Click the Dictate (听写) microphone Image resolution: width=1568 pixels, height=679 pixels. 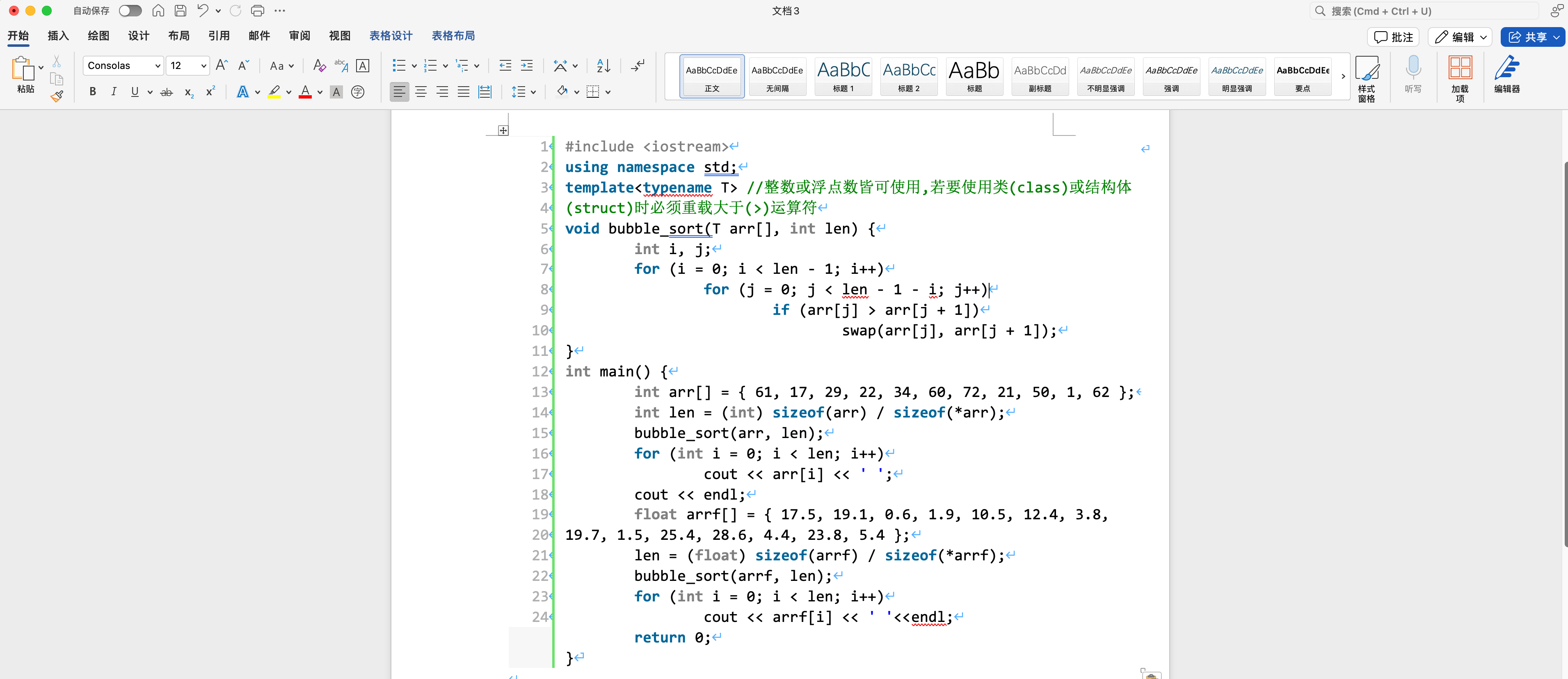1413,74
